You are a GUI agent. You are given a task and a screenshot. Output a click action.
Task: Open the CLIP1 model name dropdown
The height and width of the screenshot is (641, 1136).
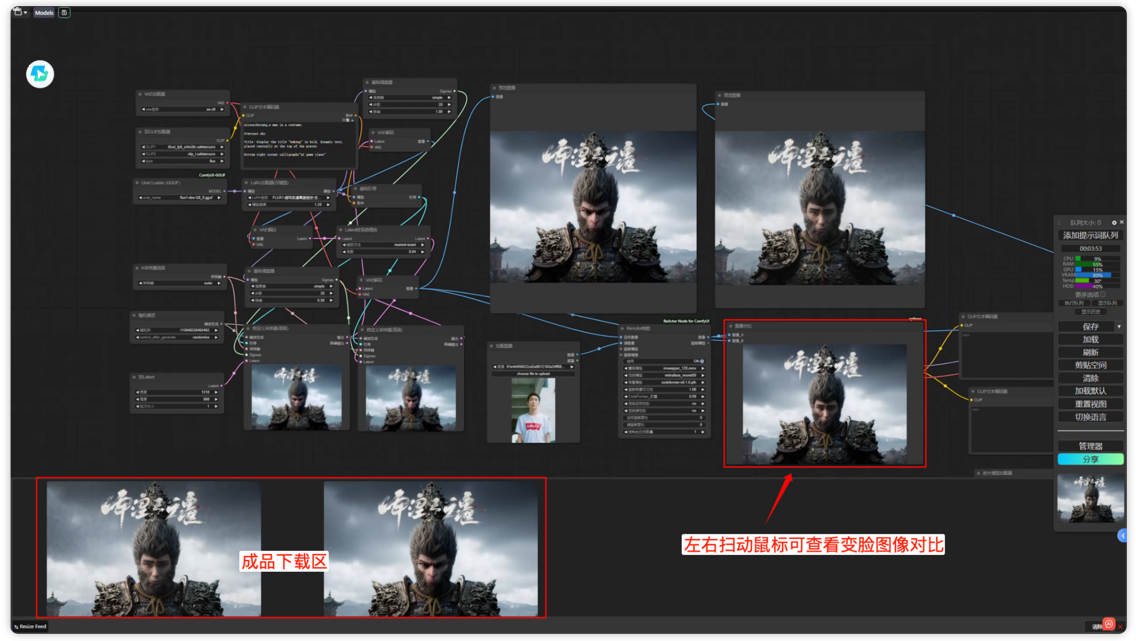(183, 147)
